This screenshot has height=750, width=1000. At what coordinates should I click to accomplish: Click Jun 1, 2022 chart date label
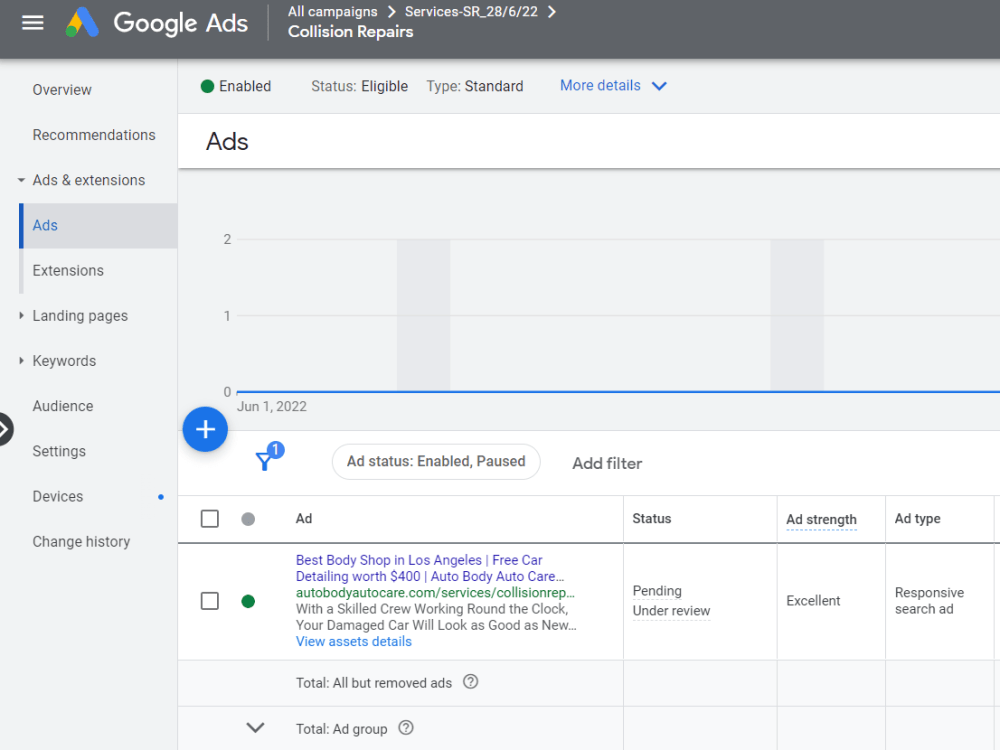click(272, 407)
